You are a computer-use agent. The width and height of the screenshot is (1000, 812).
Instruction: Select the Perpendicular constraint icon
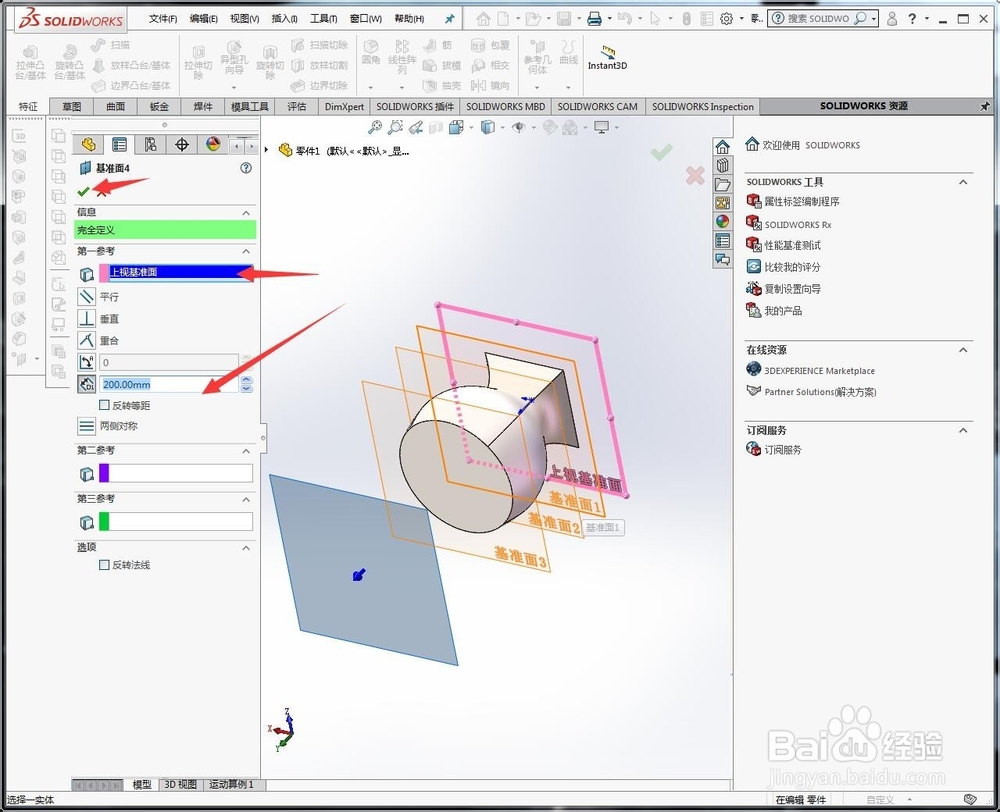point(87,318)
